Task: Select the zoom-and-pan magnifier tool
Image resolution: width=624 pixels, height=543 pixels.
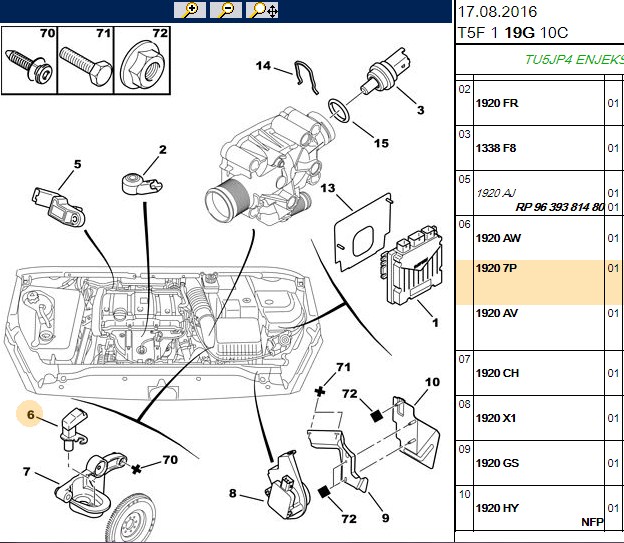Action: (x=262, y=10)
